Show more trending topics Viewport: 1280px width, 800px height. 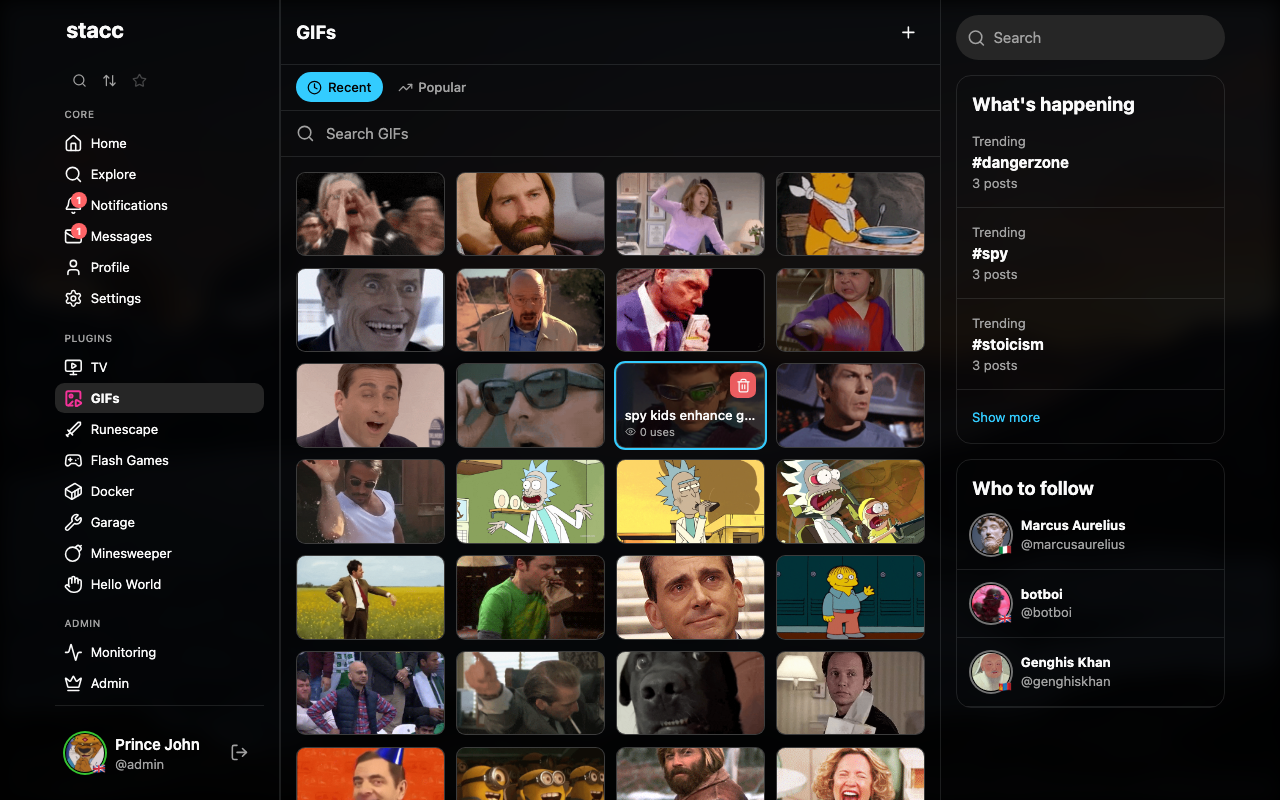click(1006, 417)
